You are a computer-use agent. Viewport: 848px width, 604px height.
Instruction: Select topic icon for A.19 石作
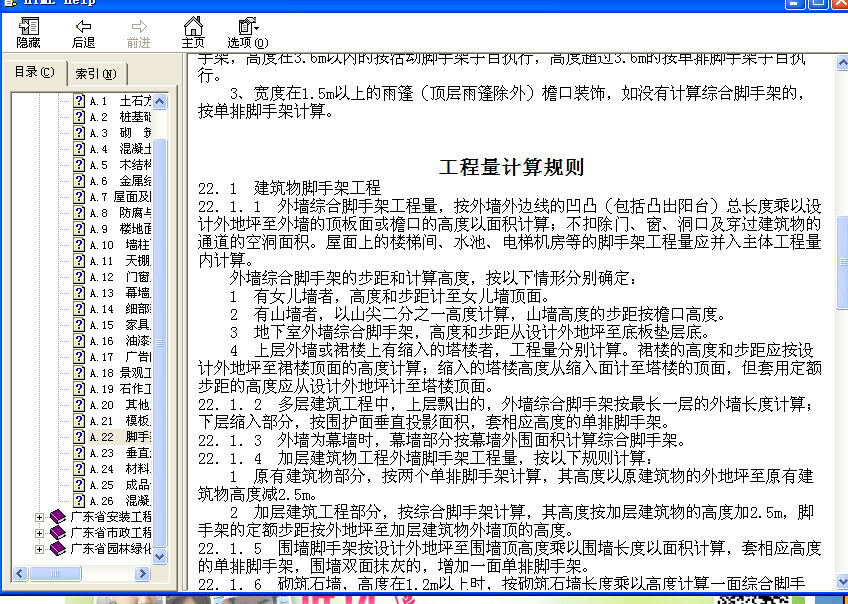pos(79,389)
